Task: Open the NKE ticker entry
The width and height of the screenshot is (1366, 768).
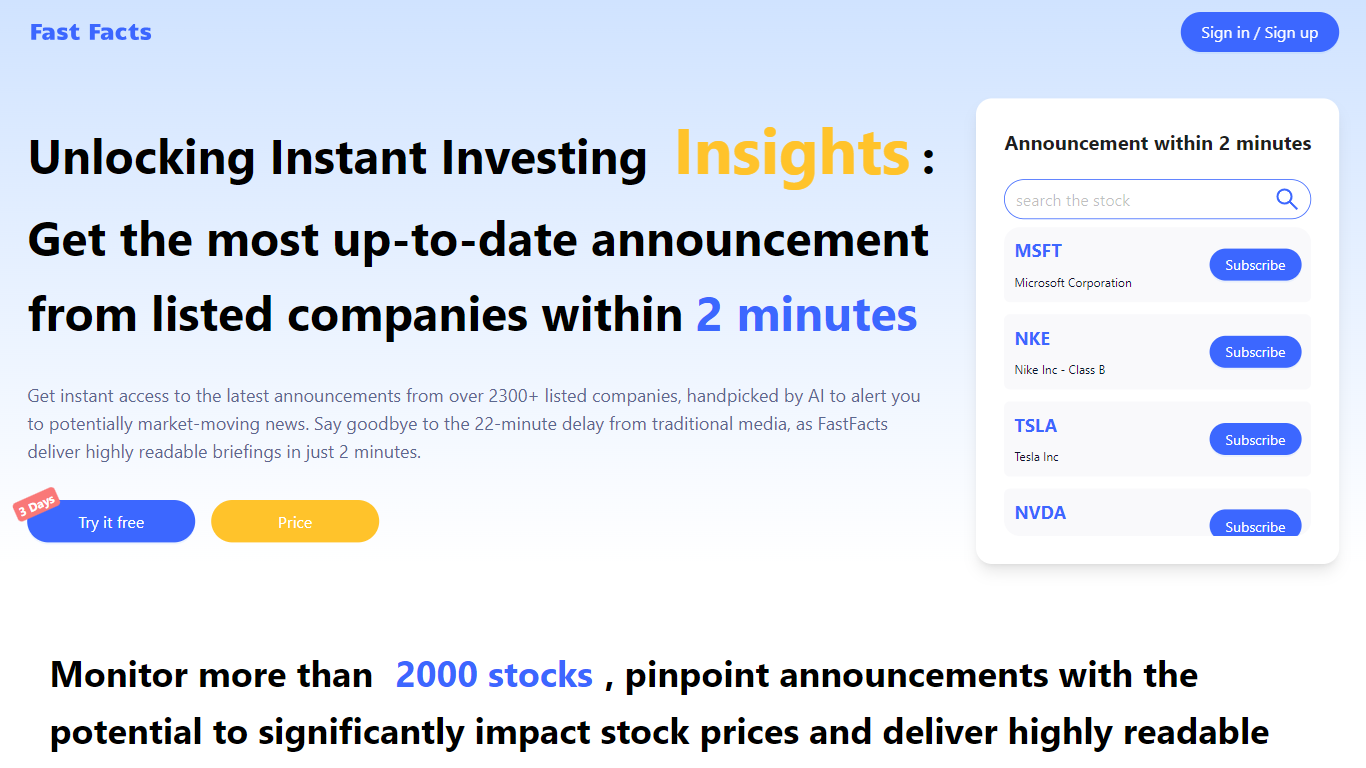Action: pos(1032,338)
